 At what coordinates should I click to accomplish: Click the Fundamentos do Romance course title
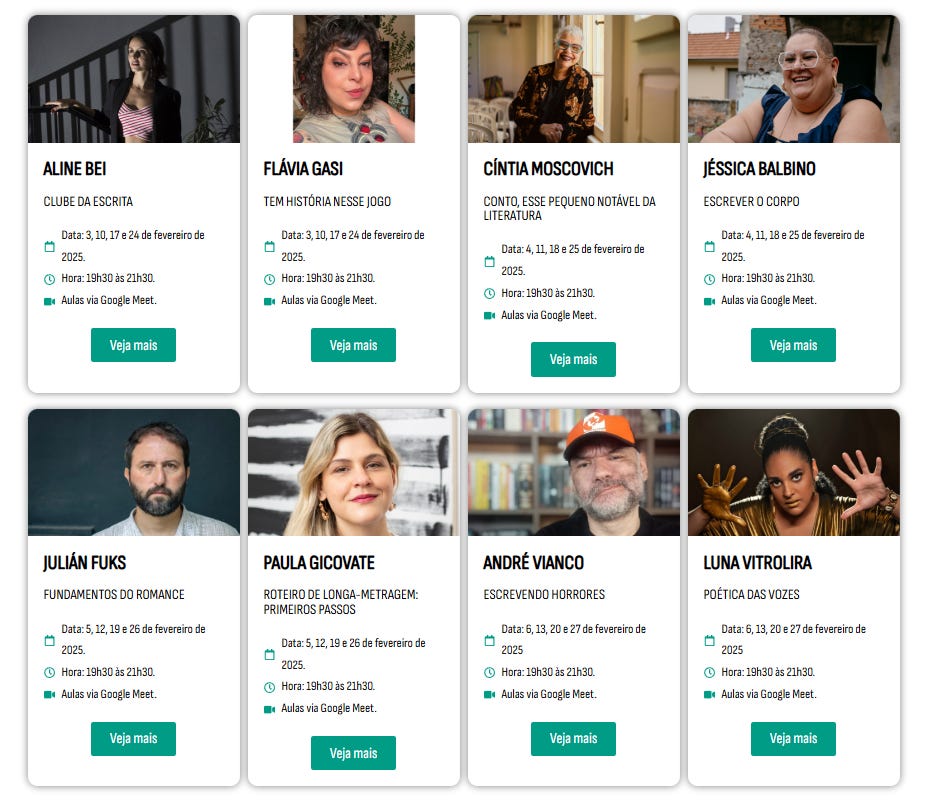[114, 595]
